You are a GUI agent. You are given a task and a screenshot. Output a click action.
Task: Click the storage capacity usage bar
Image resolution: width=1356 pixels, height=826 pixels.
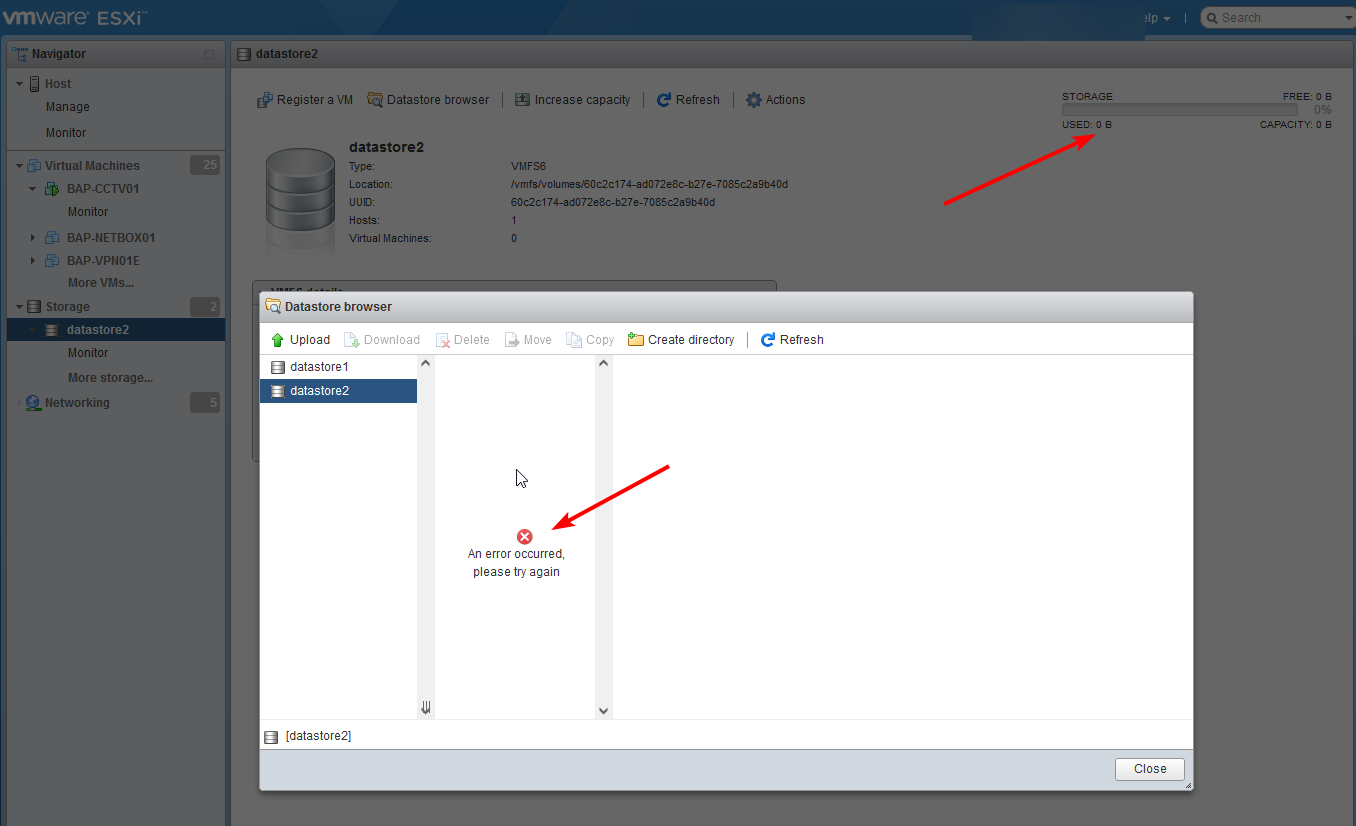[x=1178, y=108]
